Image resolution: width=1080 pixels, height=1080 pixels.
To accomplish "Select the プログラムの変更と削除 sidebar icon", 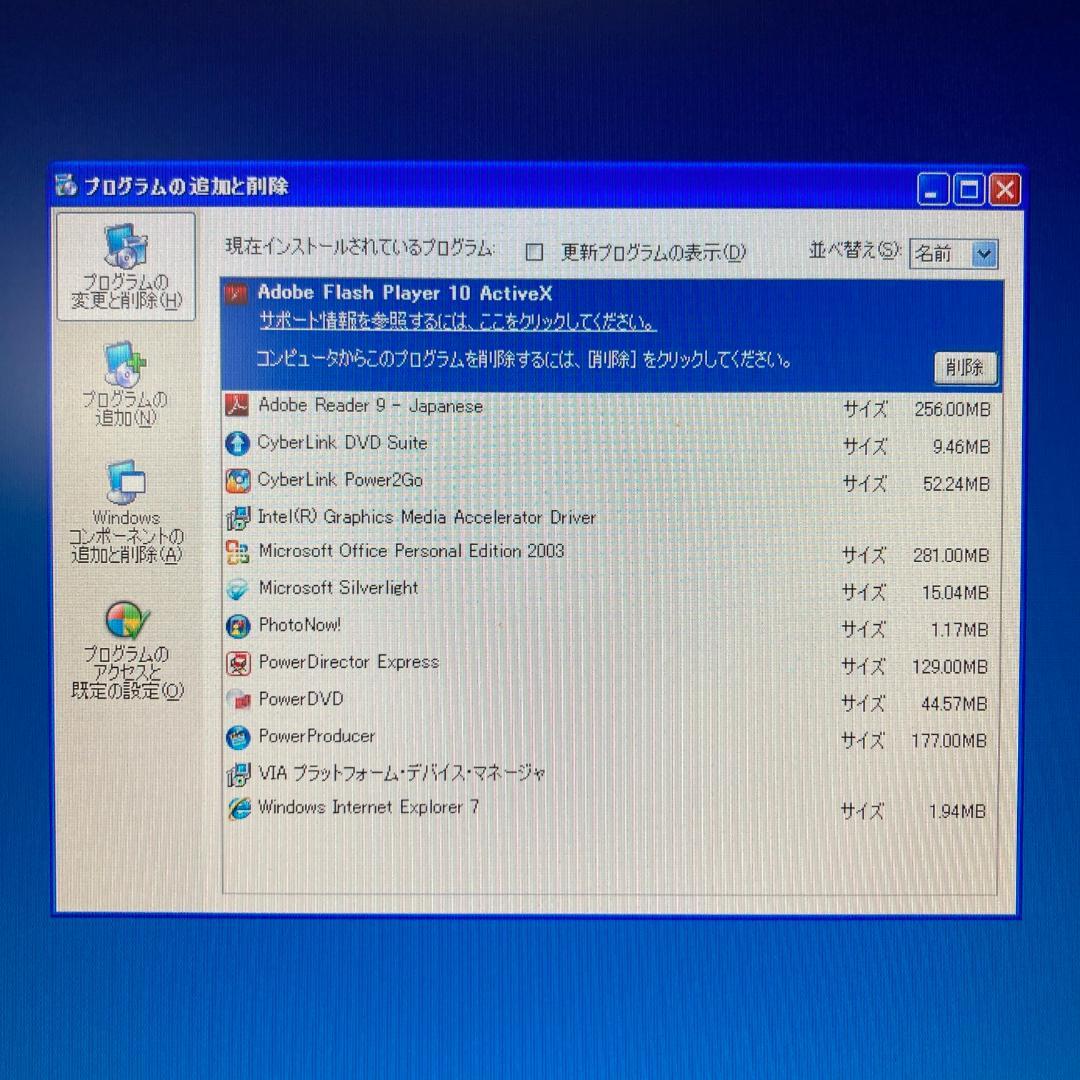I will [125, 265].
